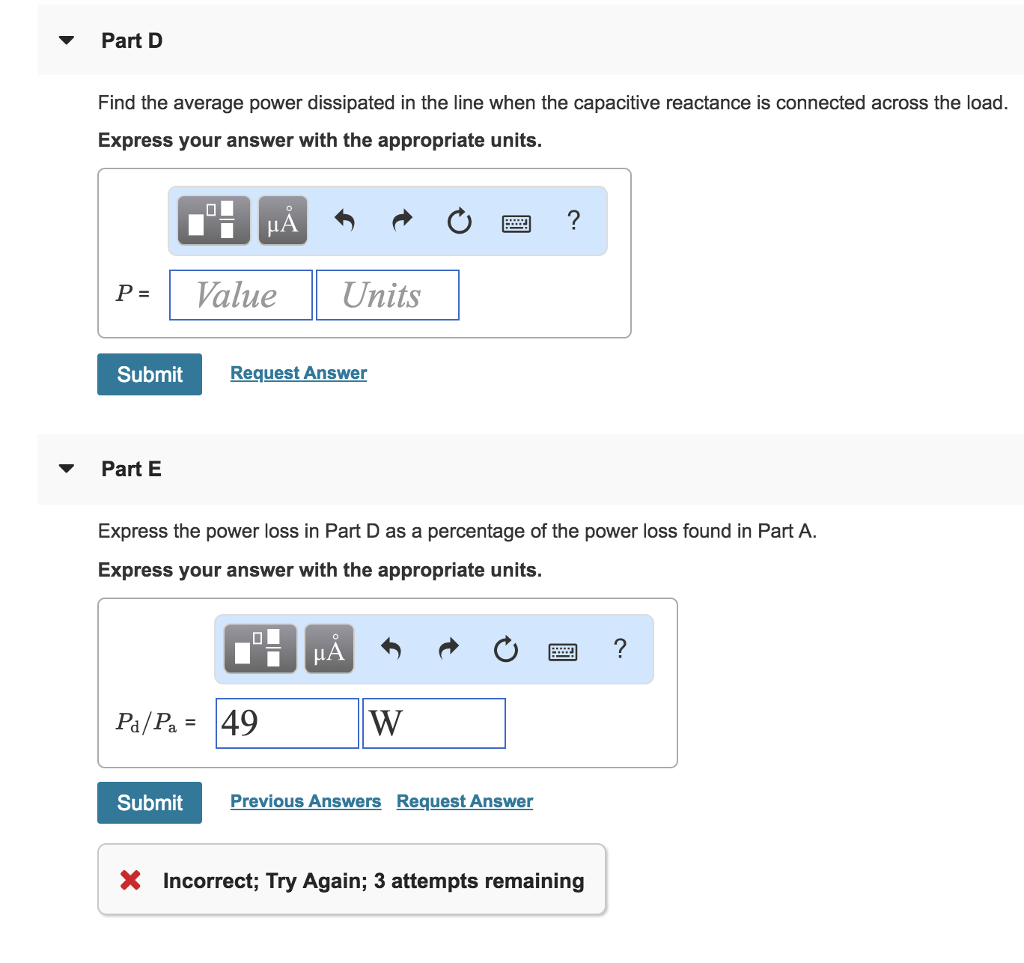
Task: Submit the Part D answer
Action: point(149,374)
